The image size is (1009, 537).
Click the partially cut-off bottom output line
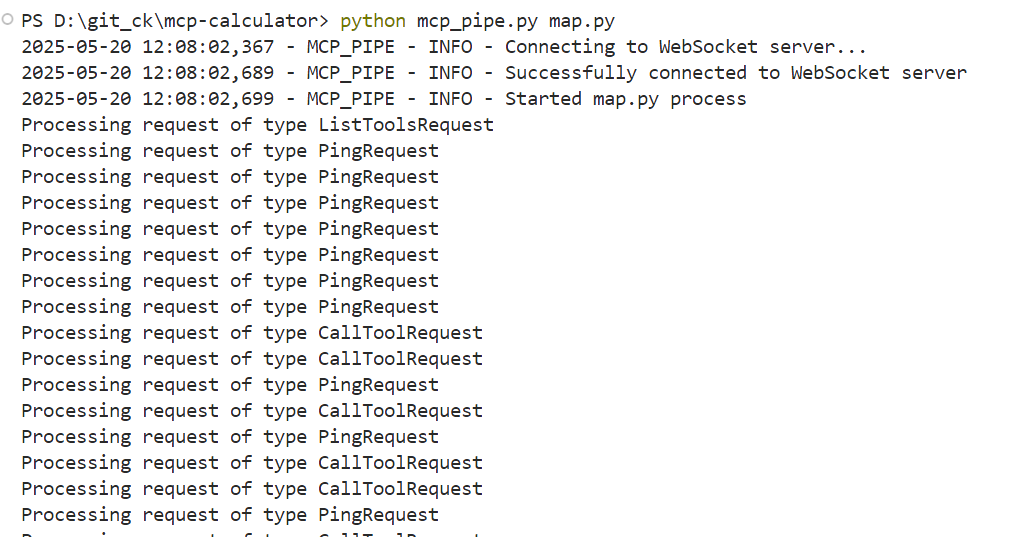[x=250, y=534]
